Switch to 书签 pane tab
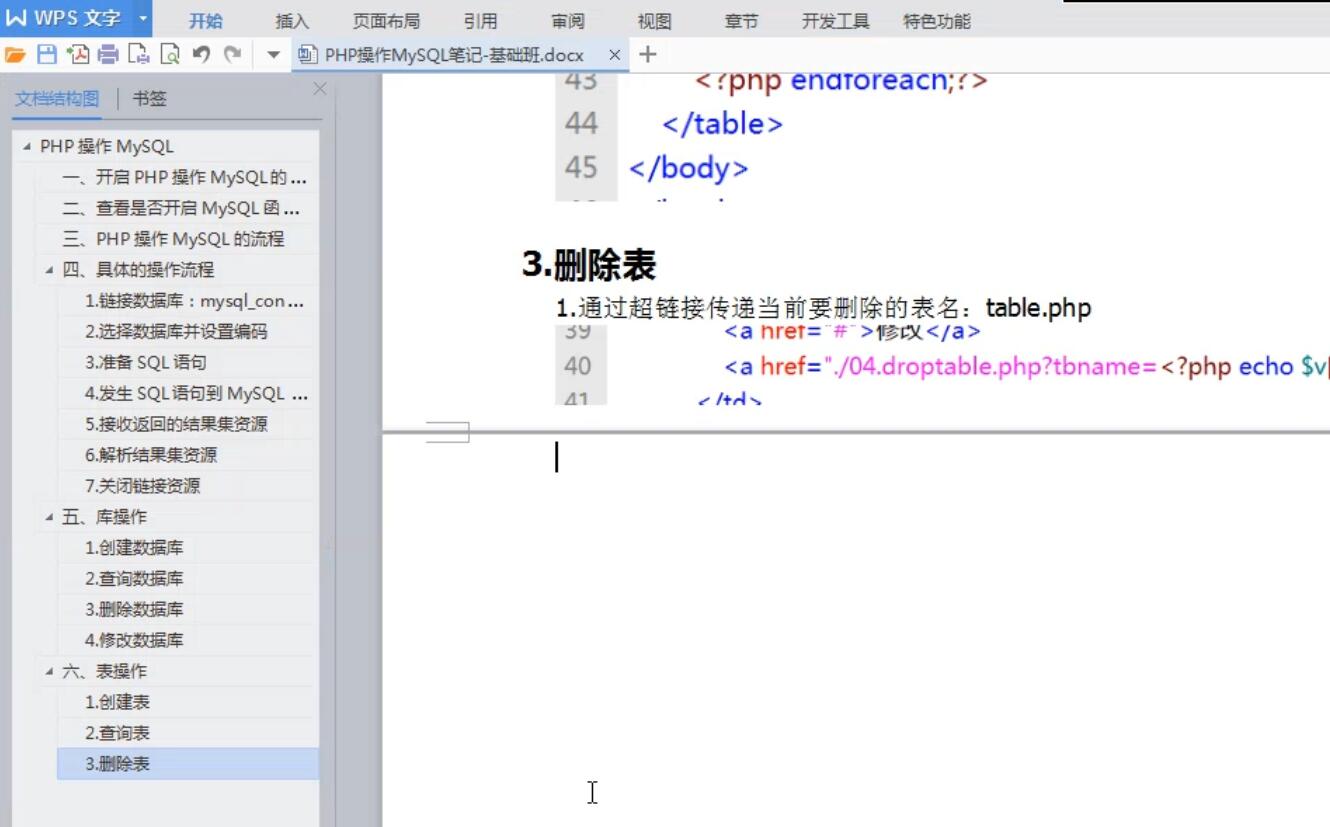Image resolution: width=1330 pixels, height=827 pixels. click(x=150, y=98)
